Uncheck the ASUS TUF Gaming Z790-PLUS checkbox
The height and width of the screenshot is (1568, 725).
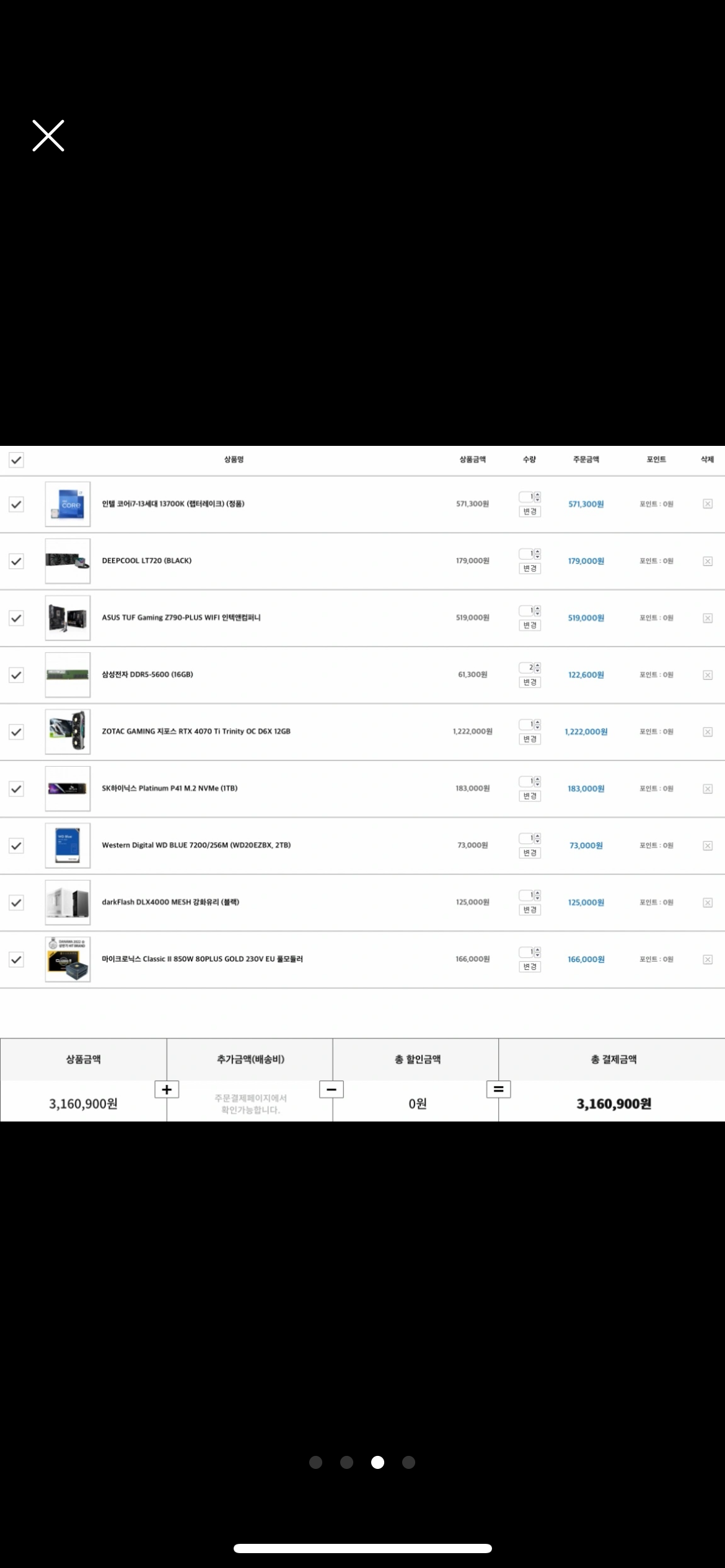tap(16, 618)
